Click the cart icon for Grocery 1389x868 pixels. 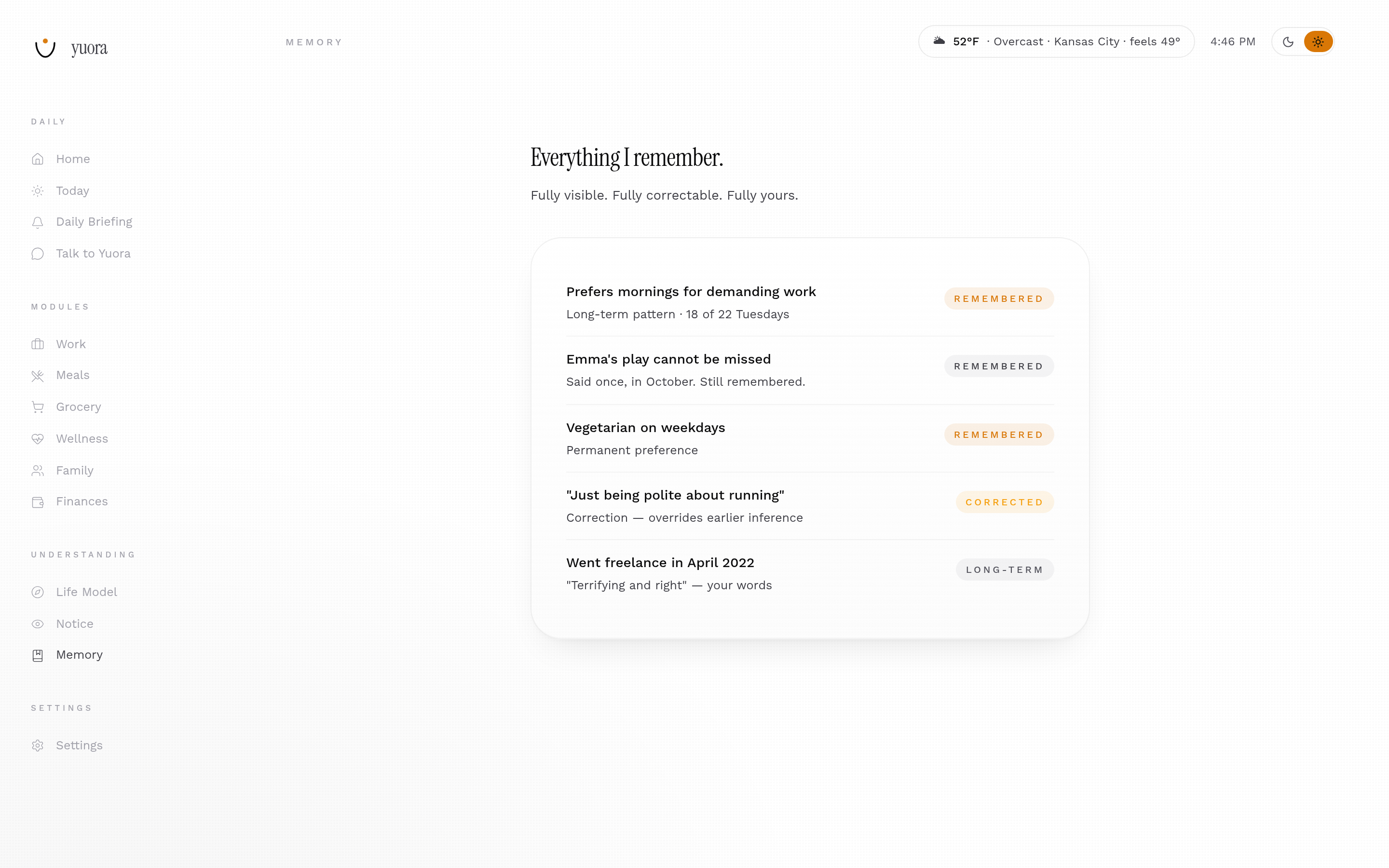(38, 407)
